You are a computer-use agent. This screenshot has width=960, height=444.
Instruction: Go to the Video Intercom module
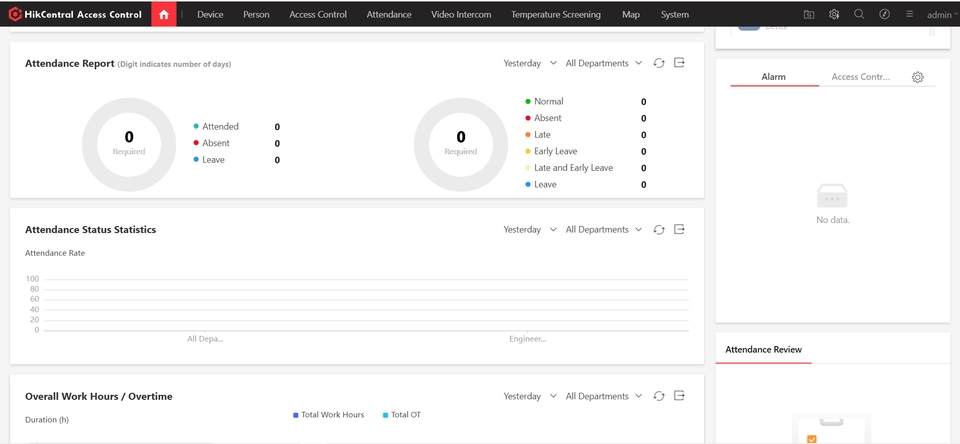[461, 15]
